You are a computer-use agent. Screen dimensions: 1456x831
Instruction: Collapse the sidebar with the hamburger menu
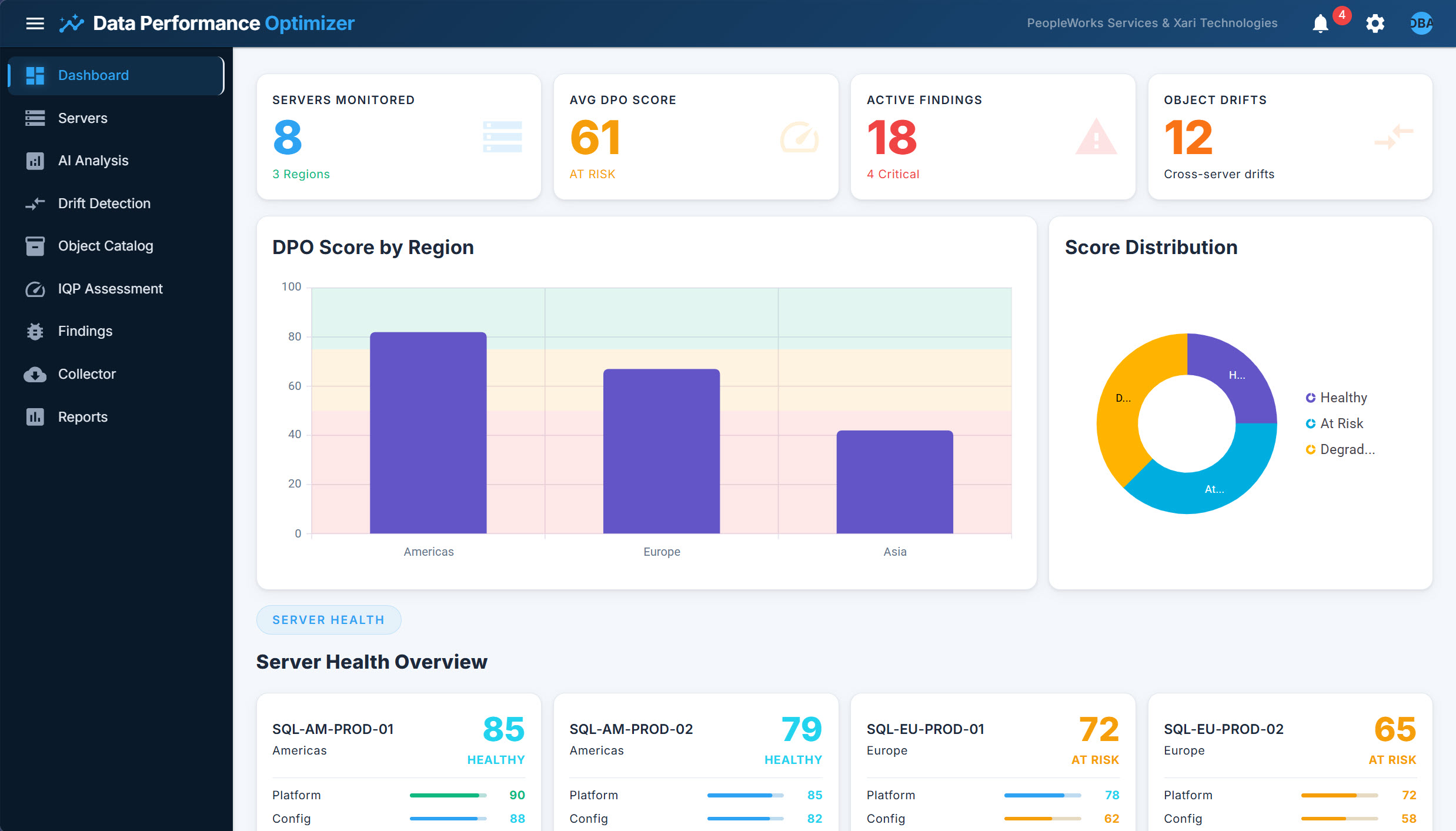[x=35, y=23]
